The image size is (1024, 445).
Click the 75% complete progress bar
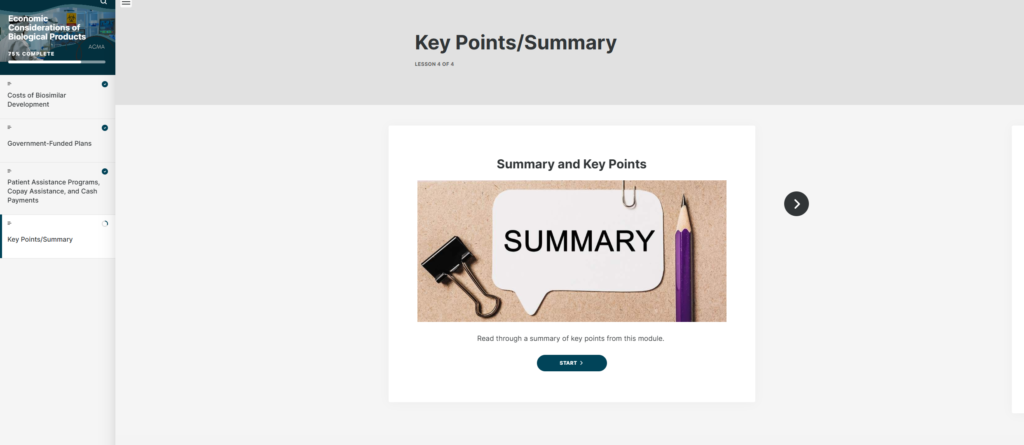(x=57, y=62)
